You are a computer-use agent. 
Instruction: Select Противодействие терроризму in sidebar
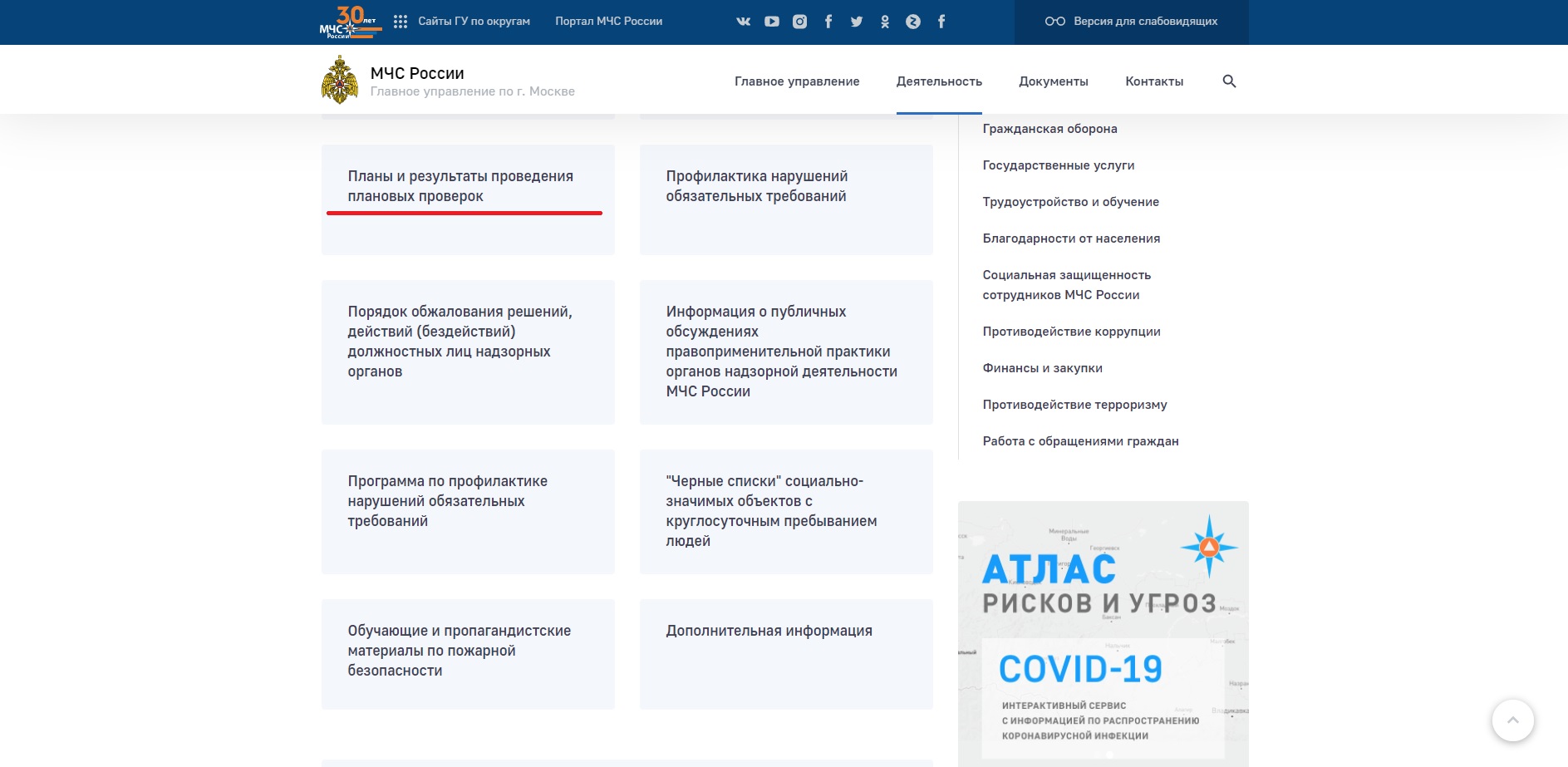pos(1074,405)
